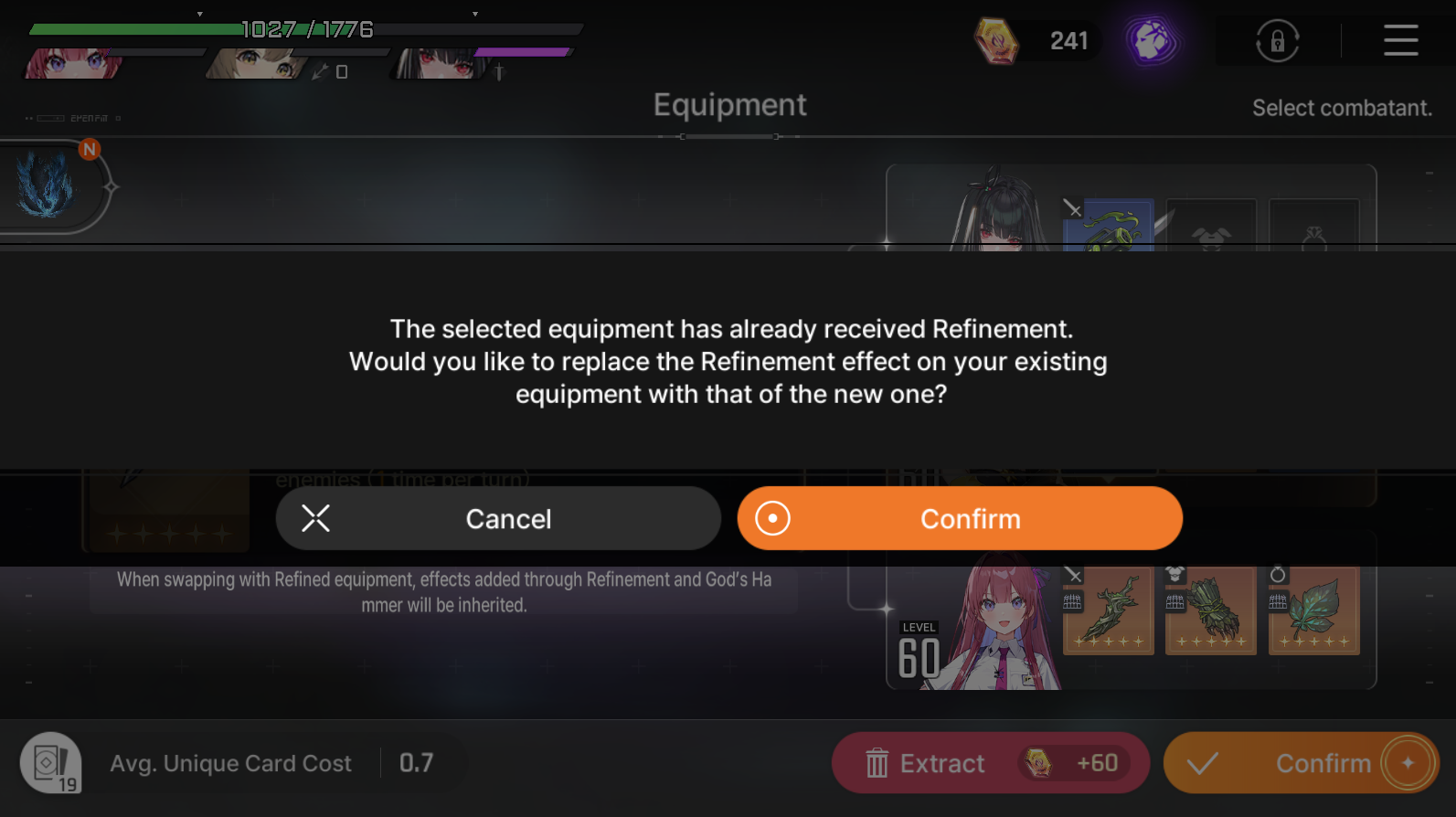Select the five-star leaf accessory card
This screenshot has width=1456, height=817.
point(1314,610)
